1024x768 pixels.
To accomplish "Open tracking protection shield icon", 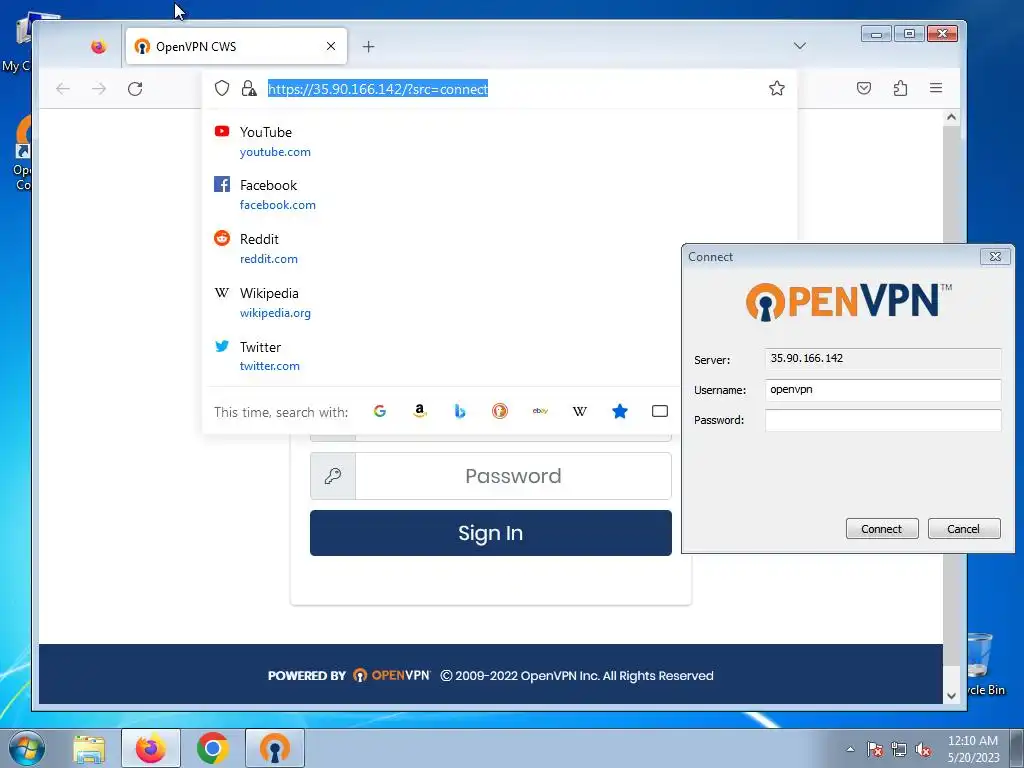I will click(x=222, y=88).
